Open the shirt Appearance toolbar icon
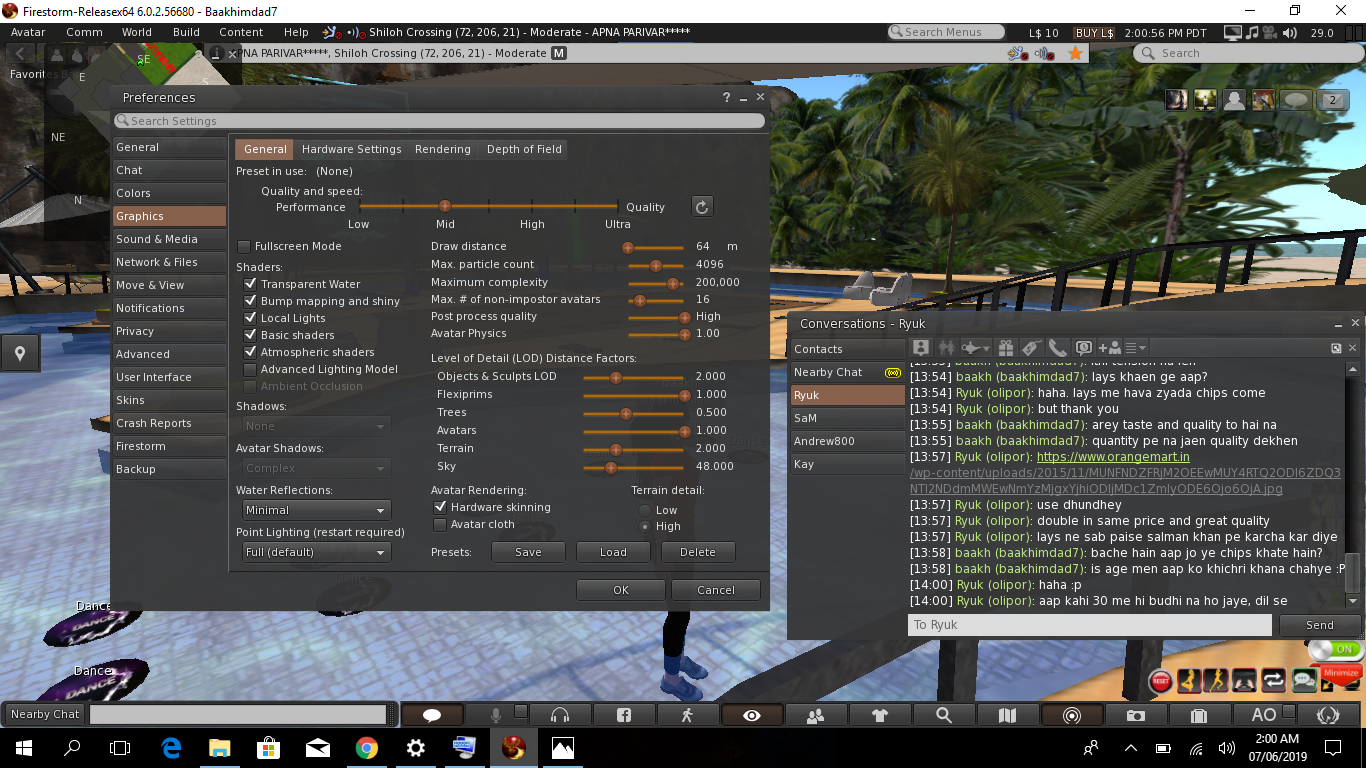The width and height of the screenshot is (1366, 768). click(880, 715)
